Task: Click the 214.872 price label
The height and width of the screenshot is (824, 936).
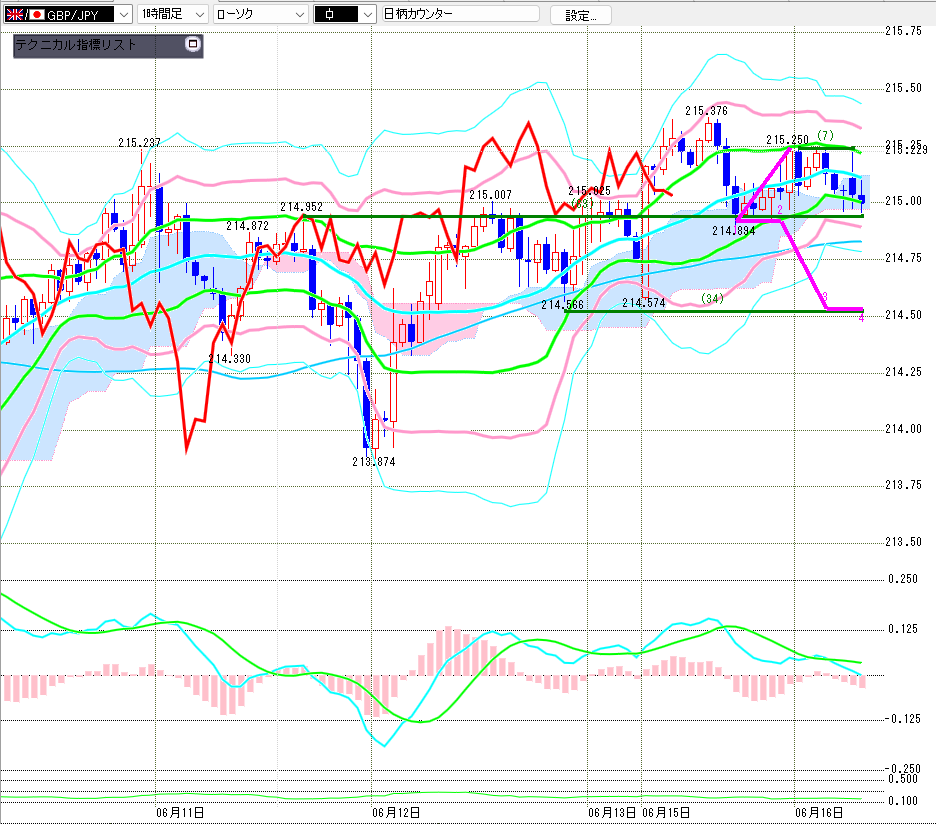Action: (247, 226)
